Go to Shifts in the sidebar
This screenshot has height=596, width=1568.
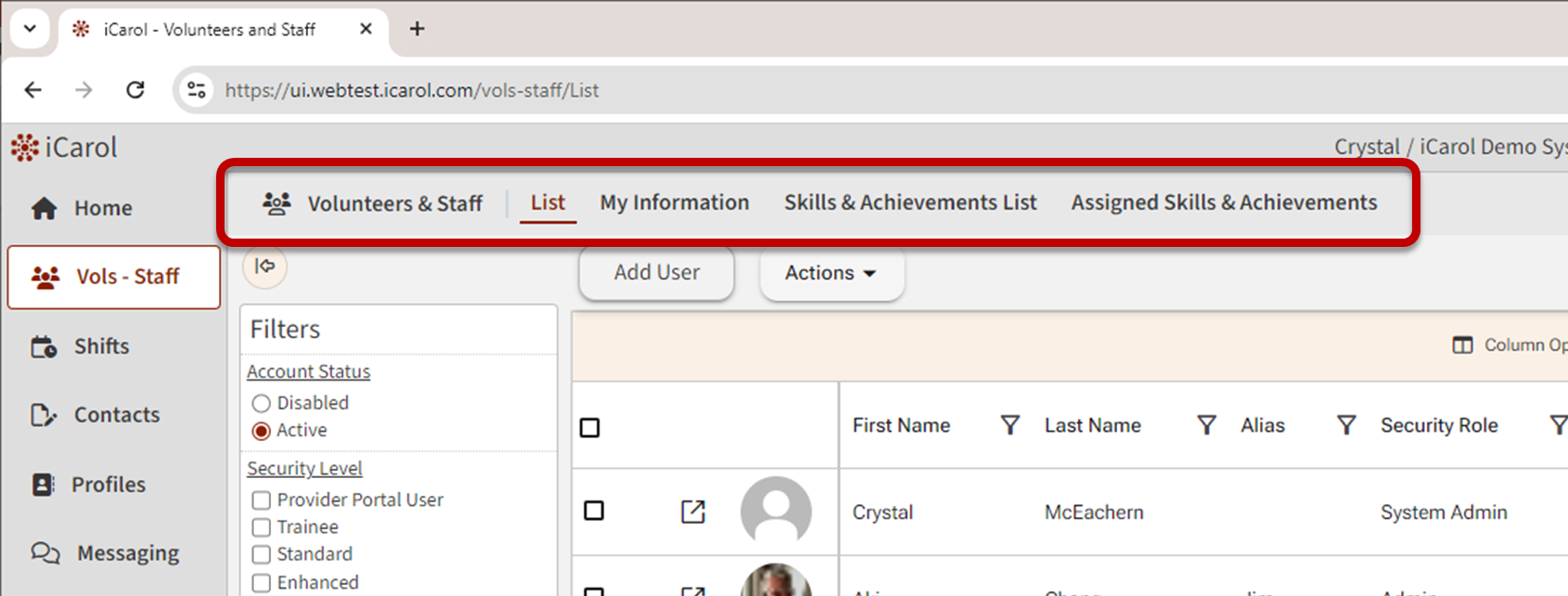tap(101, 346)
